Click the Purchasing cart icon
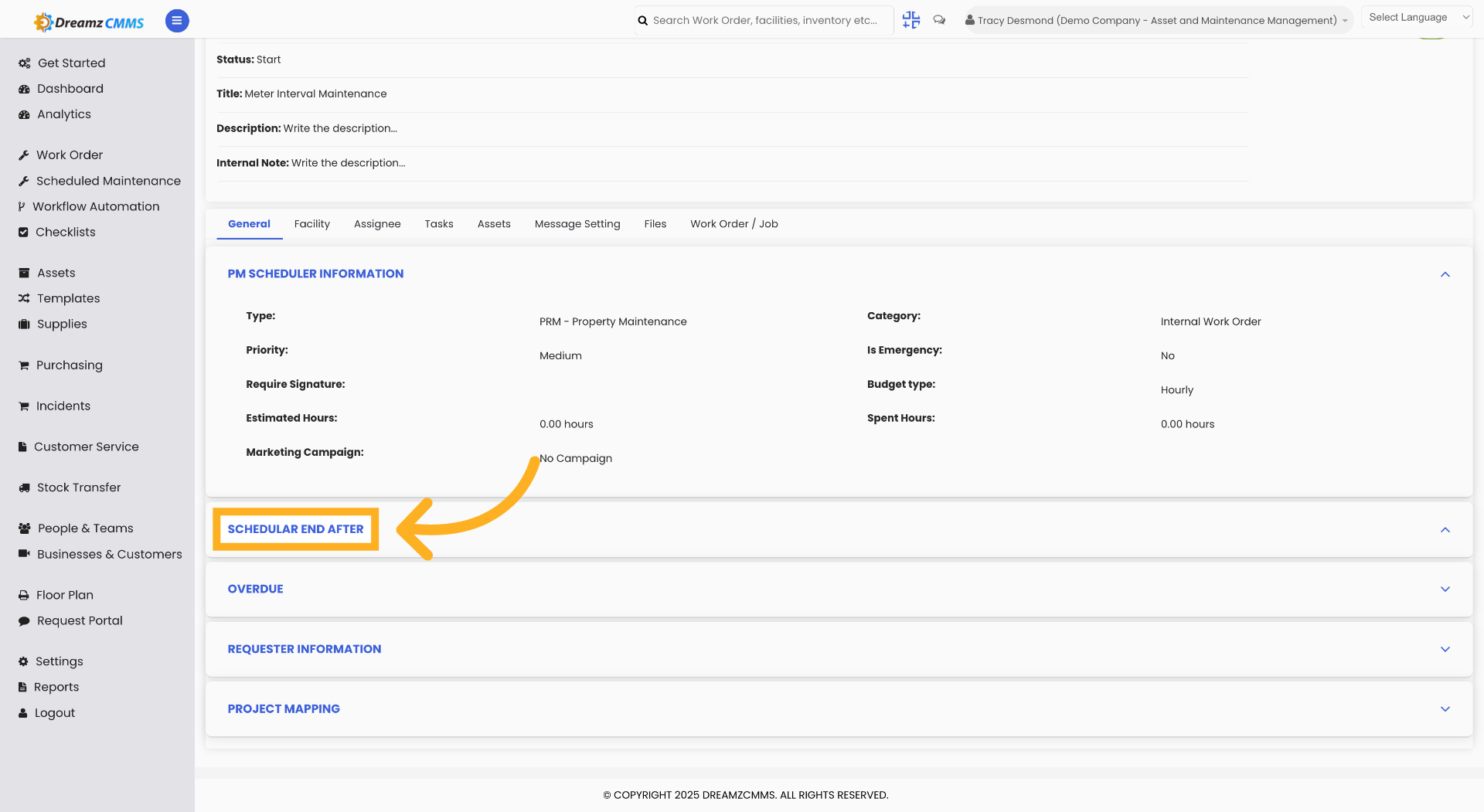This screenshot has height=812, width=1484. point(24,365)
